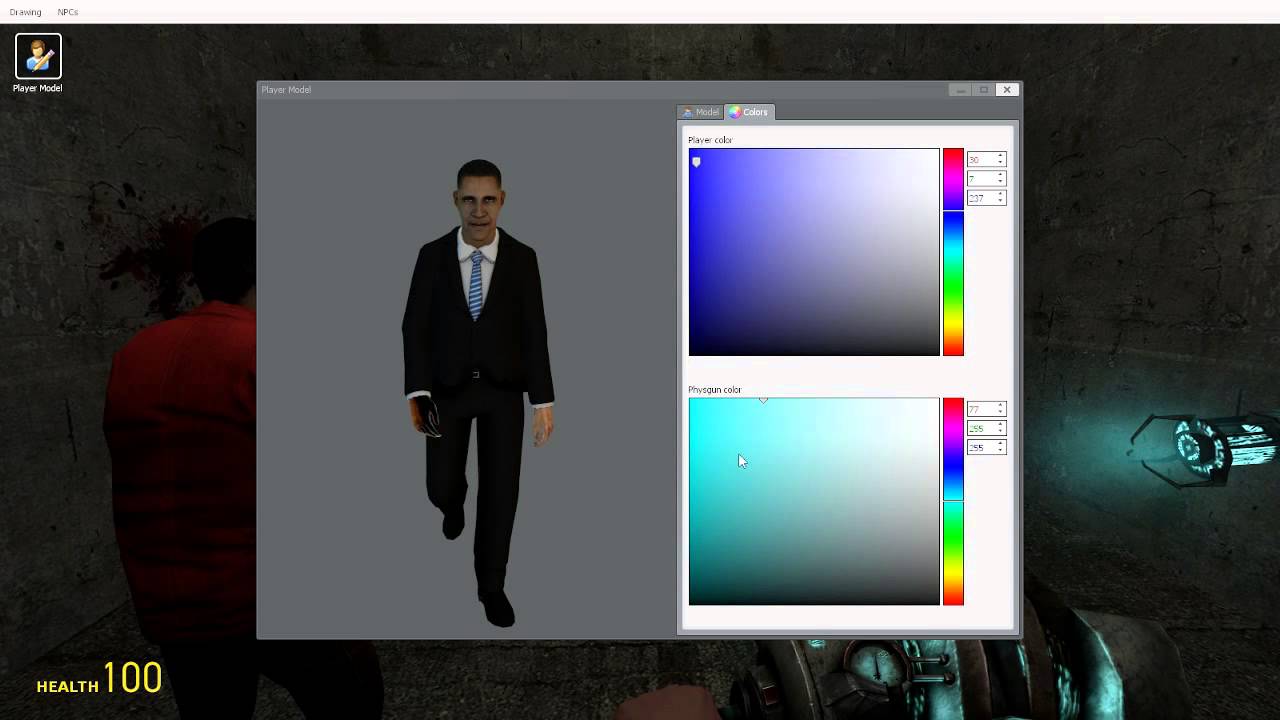Select the Colors tab
The height and width of the screenshot is (720, 1280).
(x=749, y=112)
